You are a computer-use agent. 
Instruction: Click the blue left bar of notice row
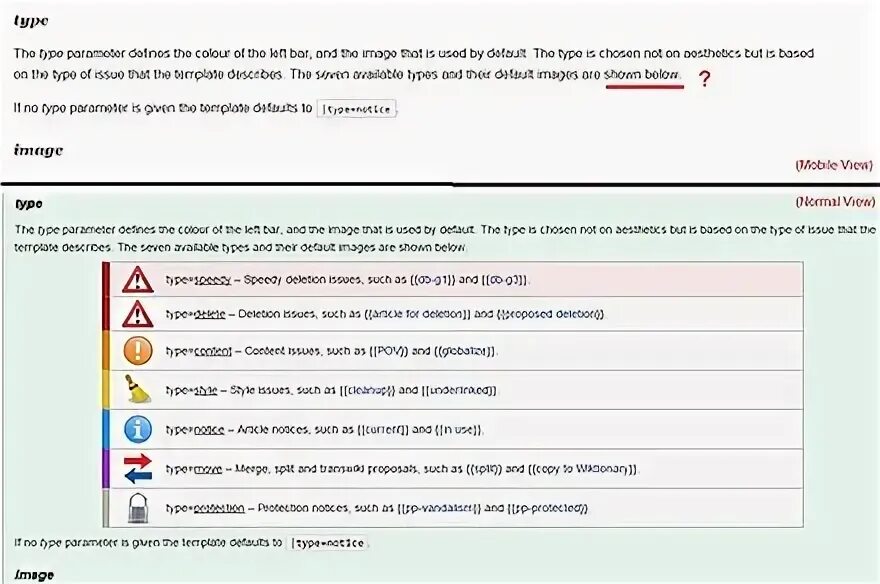(106, 429)
